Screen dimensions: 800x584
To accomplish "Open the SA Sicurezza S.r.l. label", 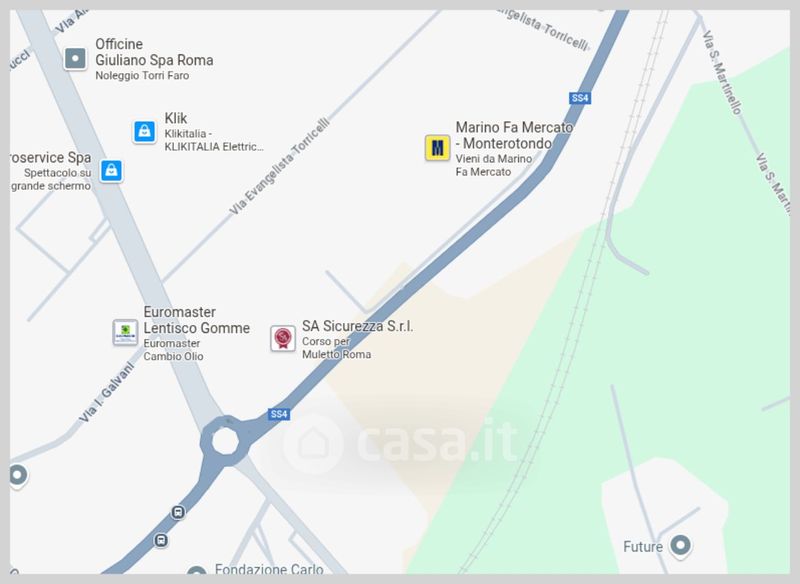I will click(358, 326).
